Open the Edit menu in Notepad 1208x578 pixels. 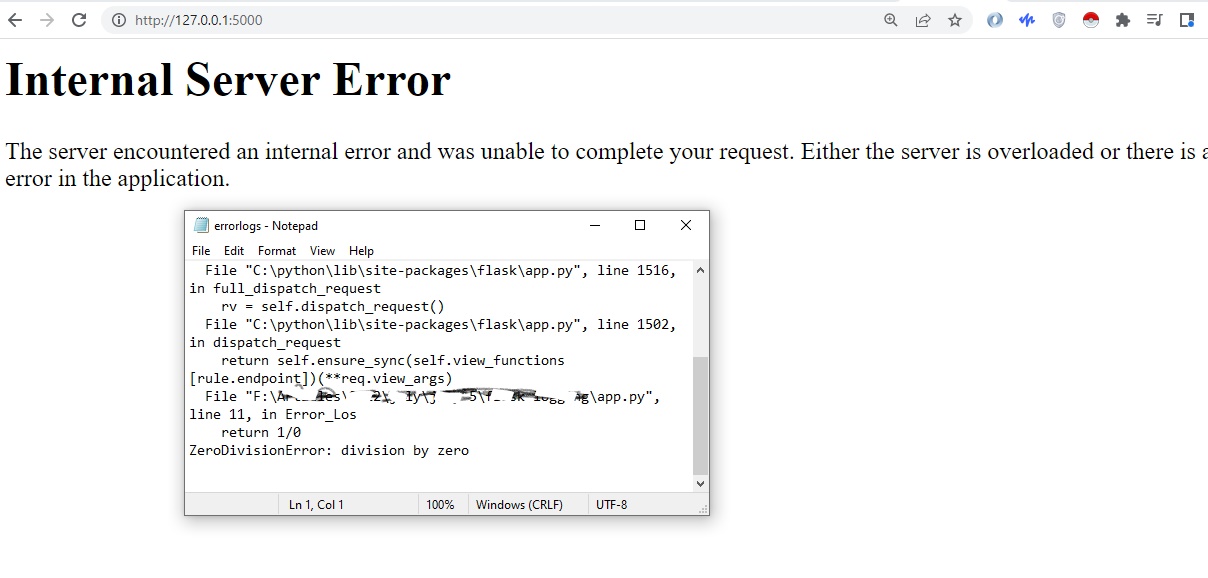tap(233, 250)
